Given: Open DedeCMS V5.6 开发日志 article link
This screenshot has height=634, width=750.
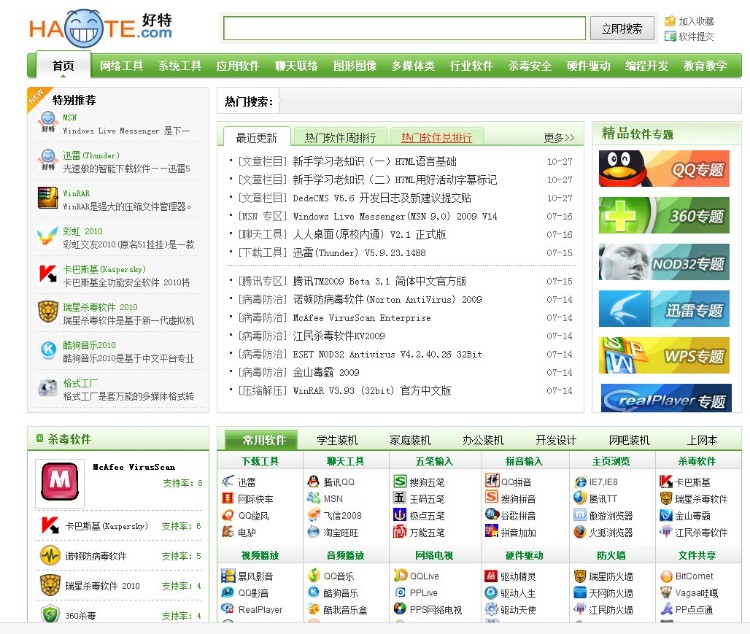Looking at the screenshot, I should point(382,198).
